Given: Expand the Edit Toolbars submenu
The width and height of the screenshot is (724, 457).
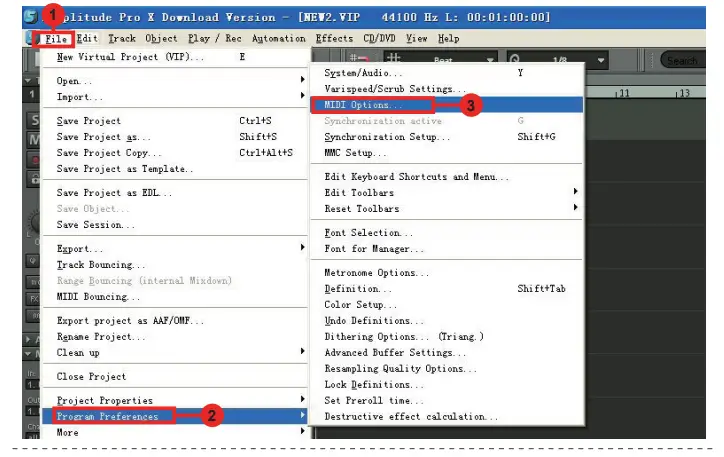Looking at the screenshot, I should [447, 193].
